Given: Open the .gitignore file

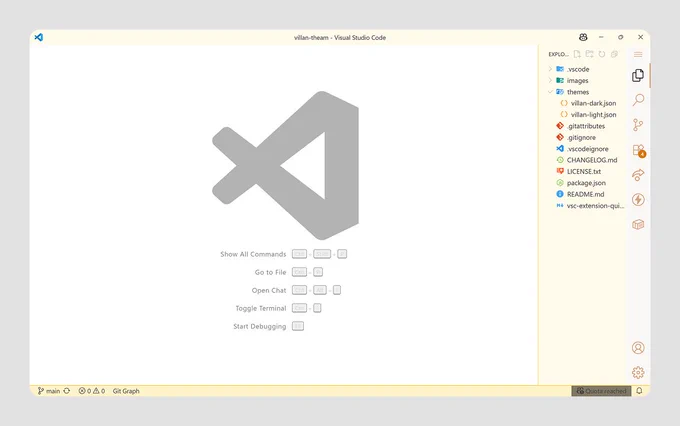Looking at the screenshot, I should (x=583, y=137).
